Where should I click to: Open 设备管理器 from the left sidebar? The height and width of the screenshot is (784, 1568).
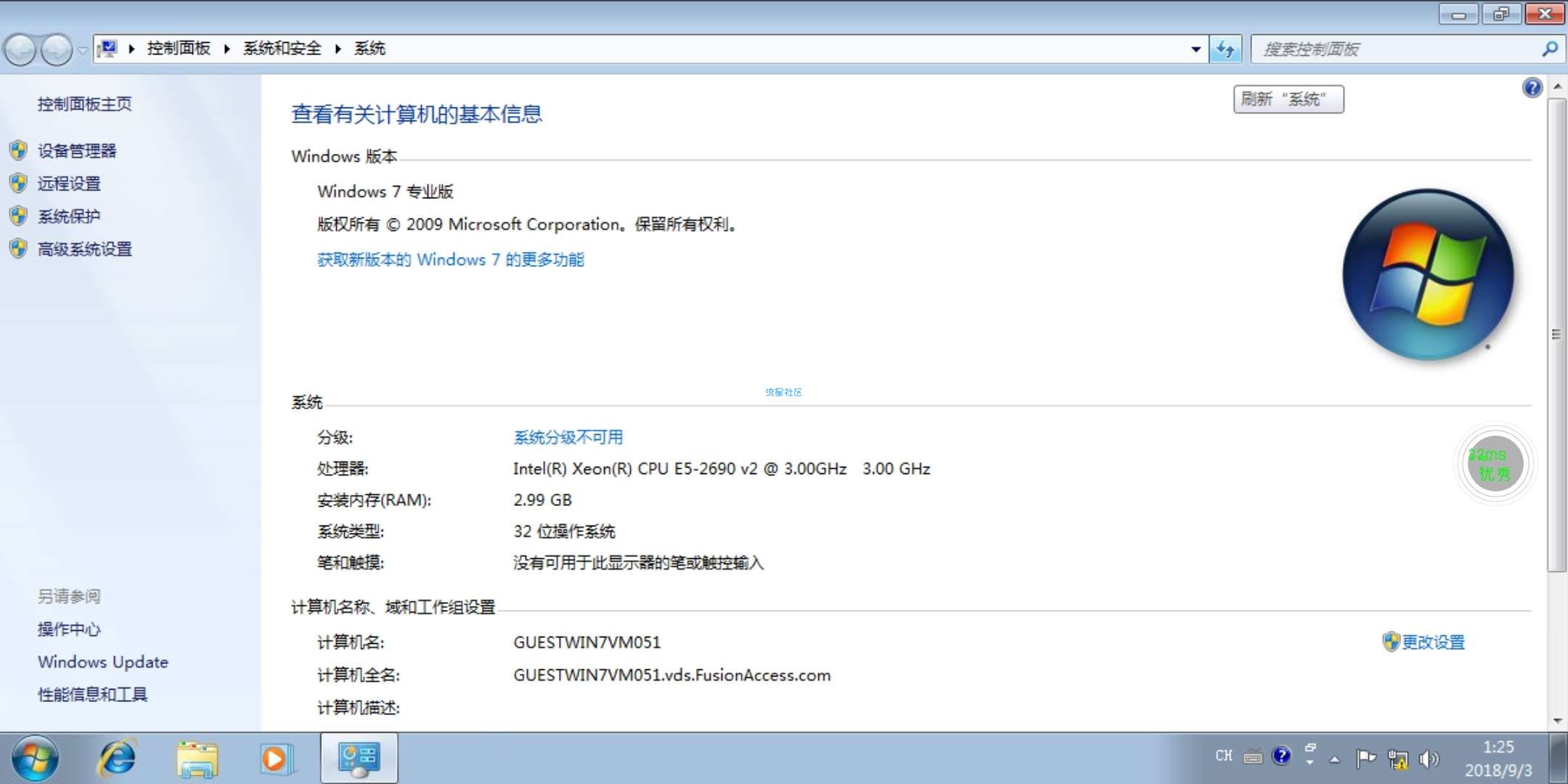(77, 151)
